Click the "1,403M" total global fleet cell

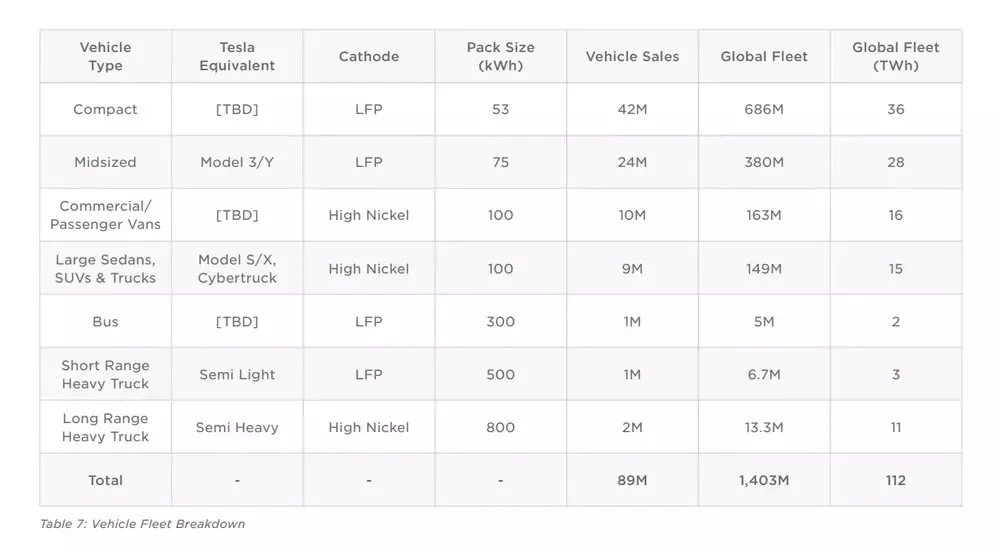point(764,480)
